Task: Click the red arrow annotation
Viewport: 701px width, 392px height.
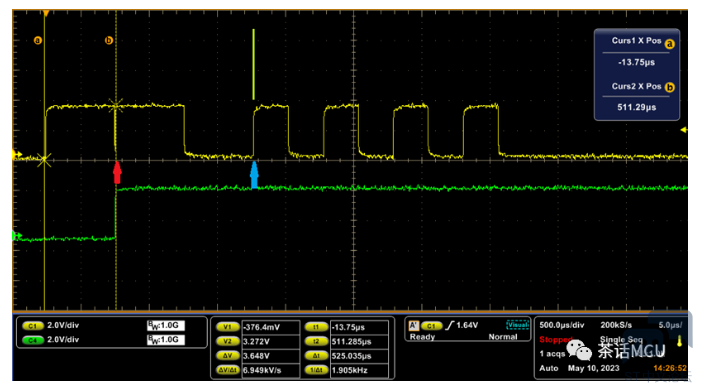Action: [x=117, y=173]
